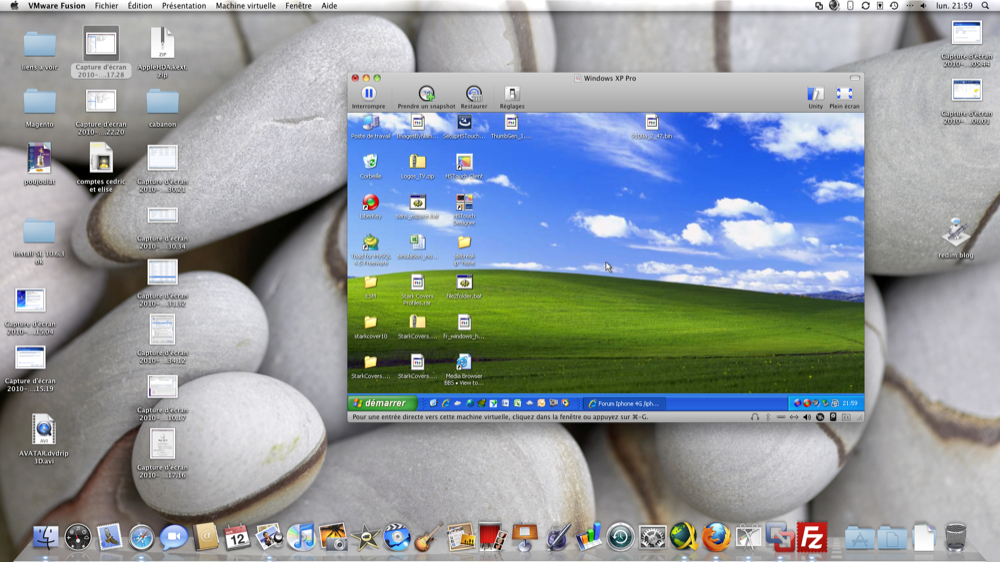Select the starkcover10 folder in XP
The width and height of the screenshot is (1000, 562).
tap(371, 322)
